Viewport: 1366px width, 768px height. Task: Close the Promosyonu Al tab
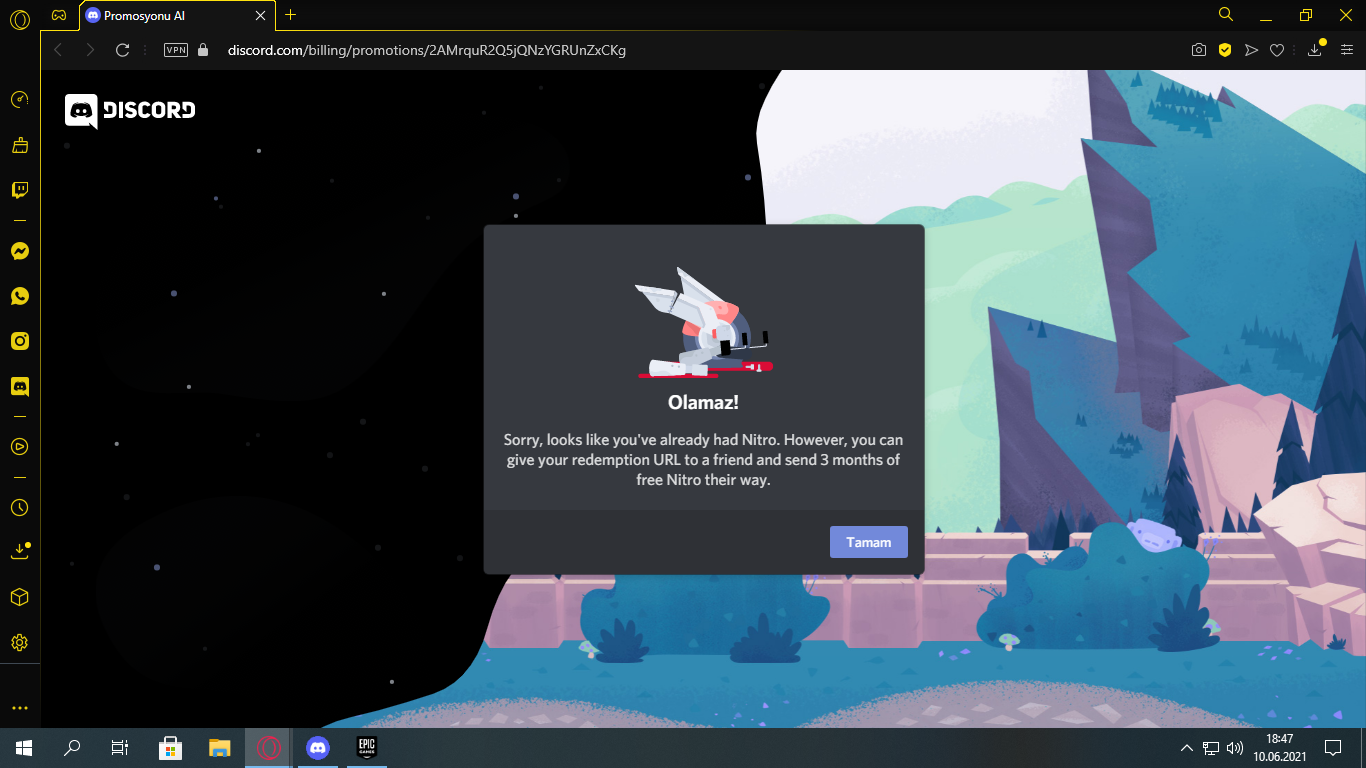point(262,16)
